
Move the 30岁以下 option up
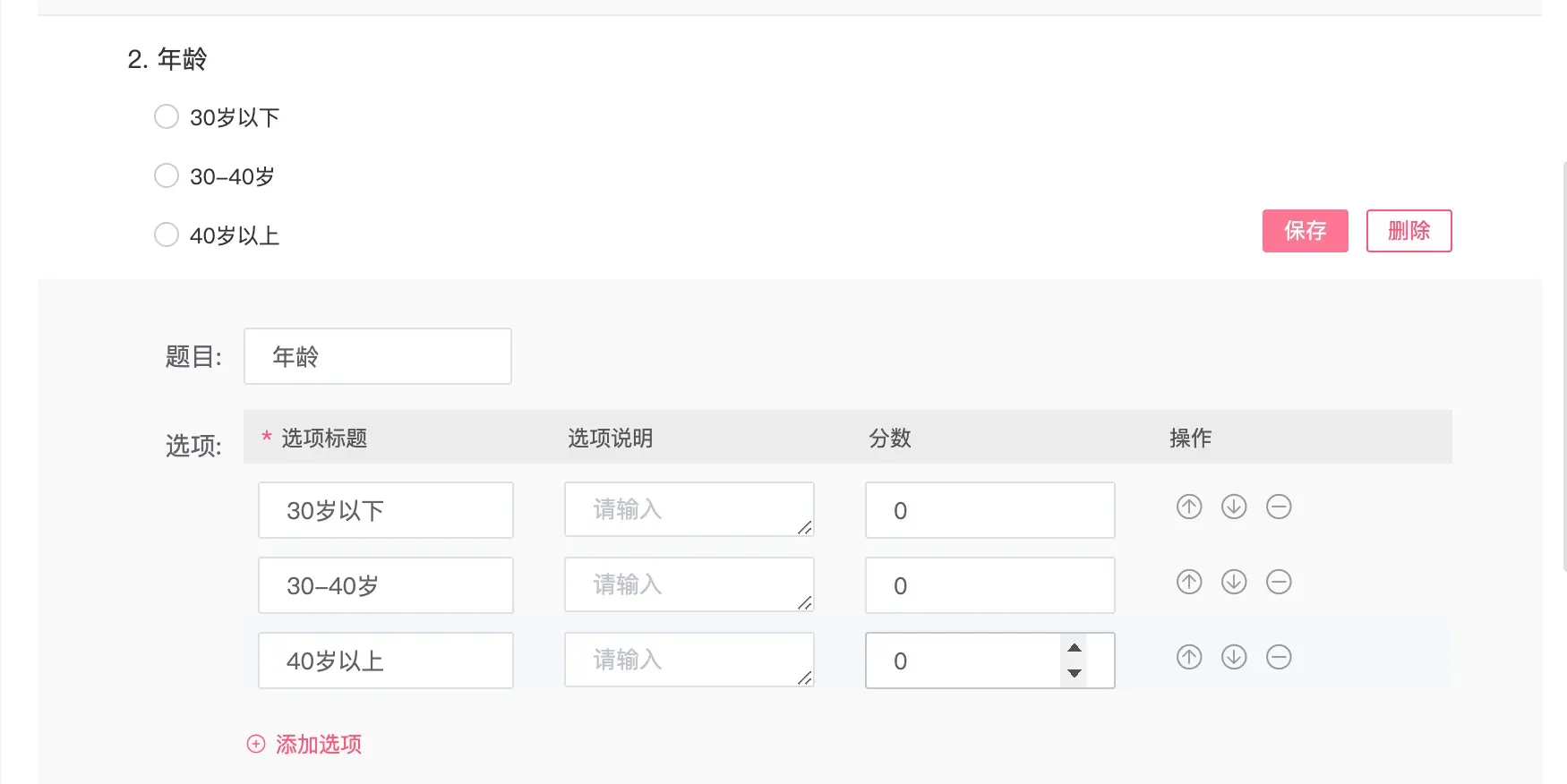point(1188,507)
